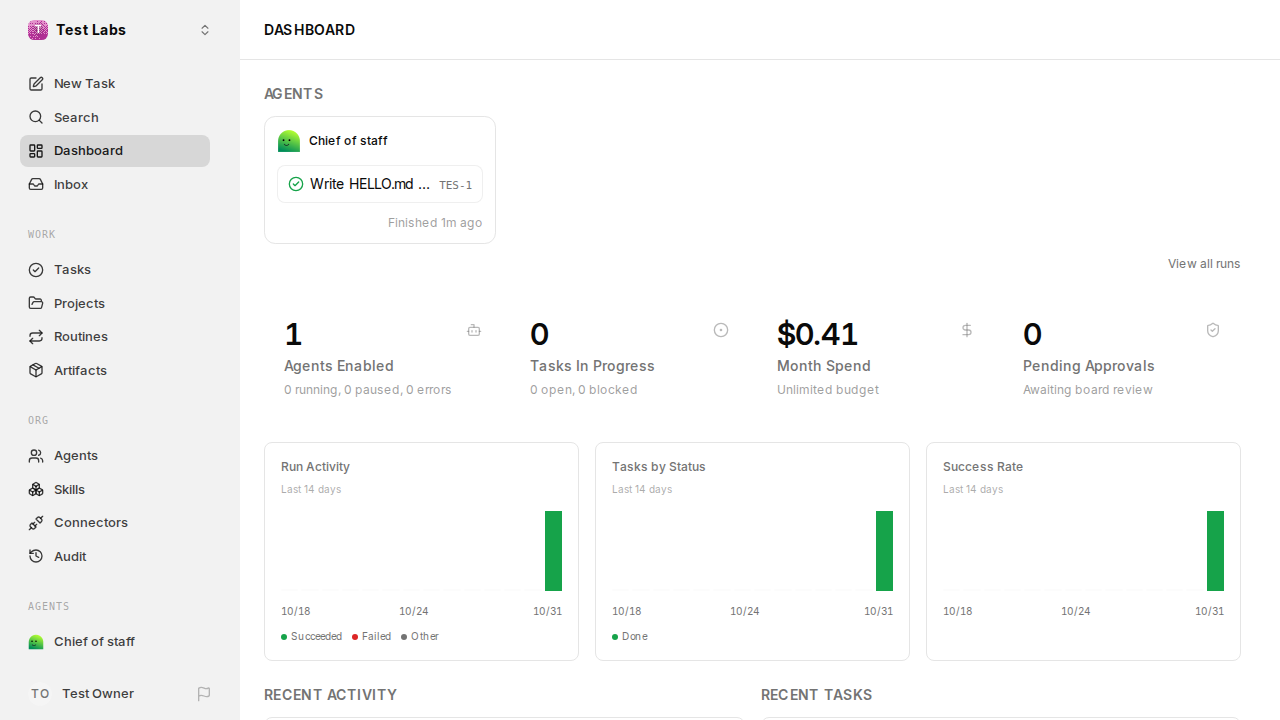The image size is (1280, 720).
Task: Click the Test Labs workspace logo icon
Action: click(38, 30)
